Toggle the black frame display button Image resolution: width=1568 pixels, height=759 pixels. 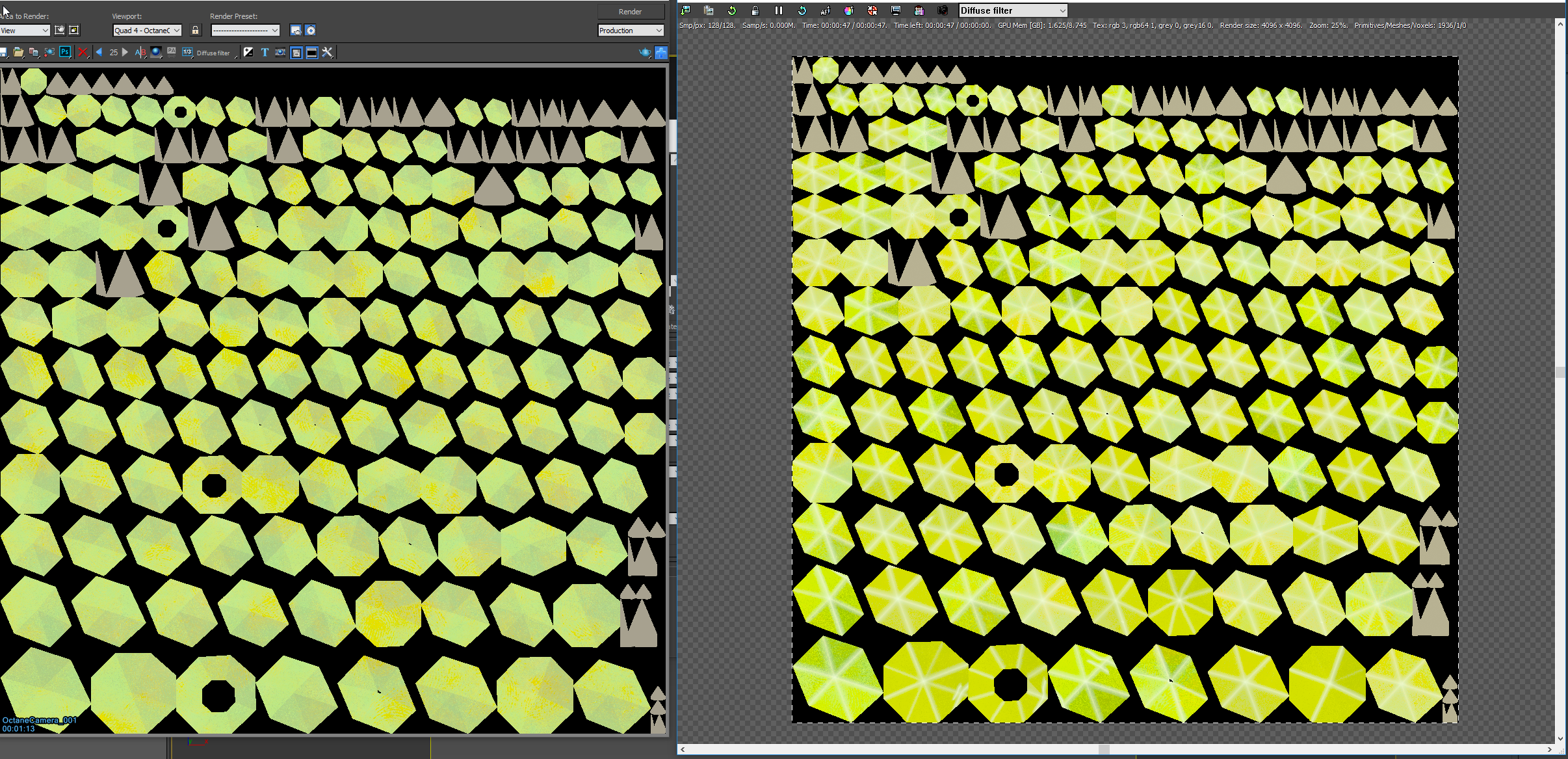[x=312, y=52]
